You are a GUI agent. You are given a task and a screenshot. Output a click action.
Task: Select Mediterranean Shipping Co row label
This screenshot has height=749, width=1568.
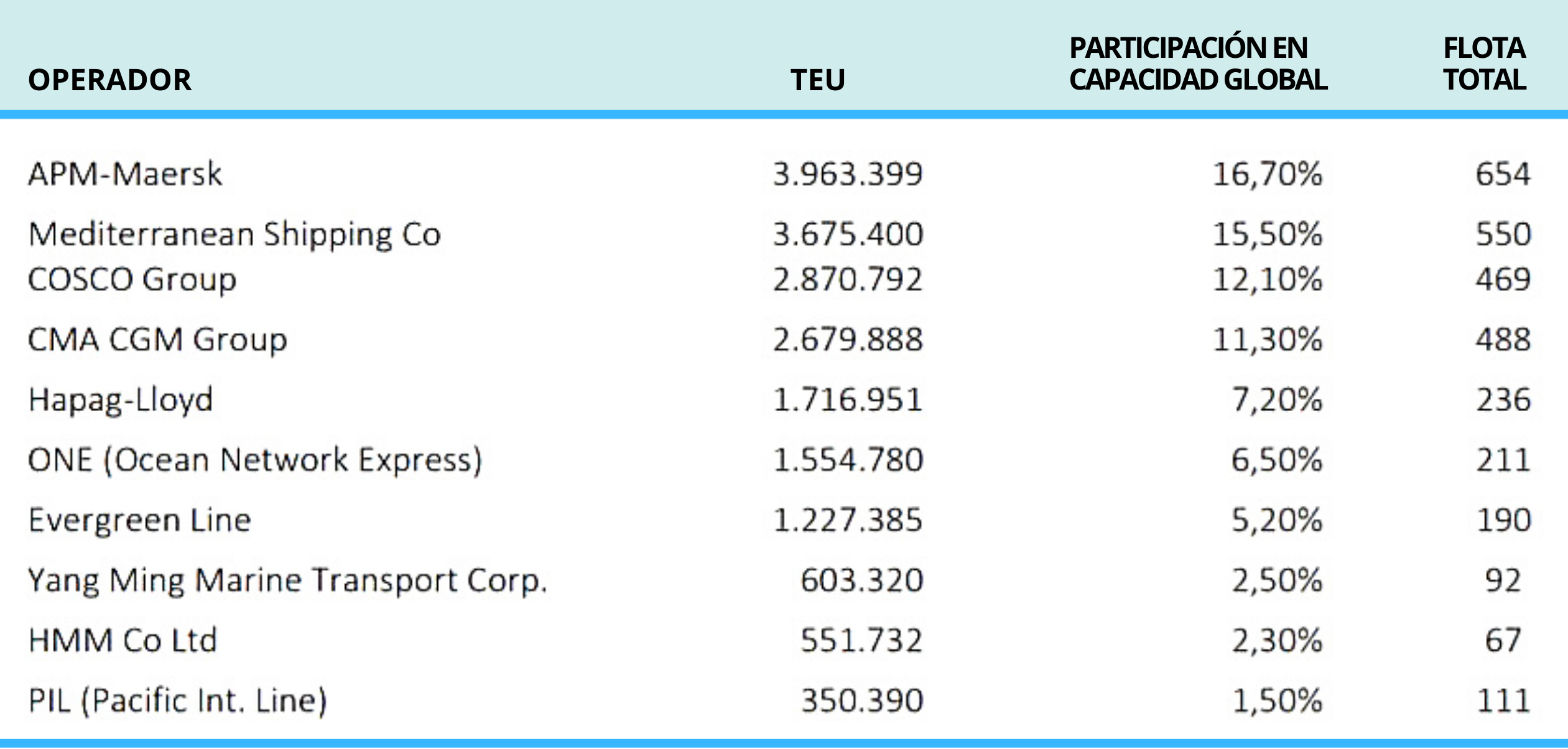click(x=234, y=235)
